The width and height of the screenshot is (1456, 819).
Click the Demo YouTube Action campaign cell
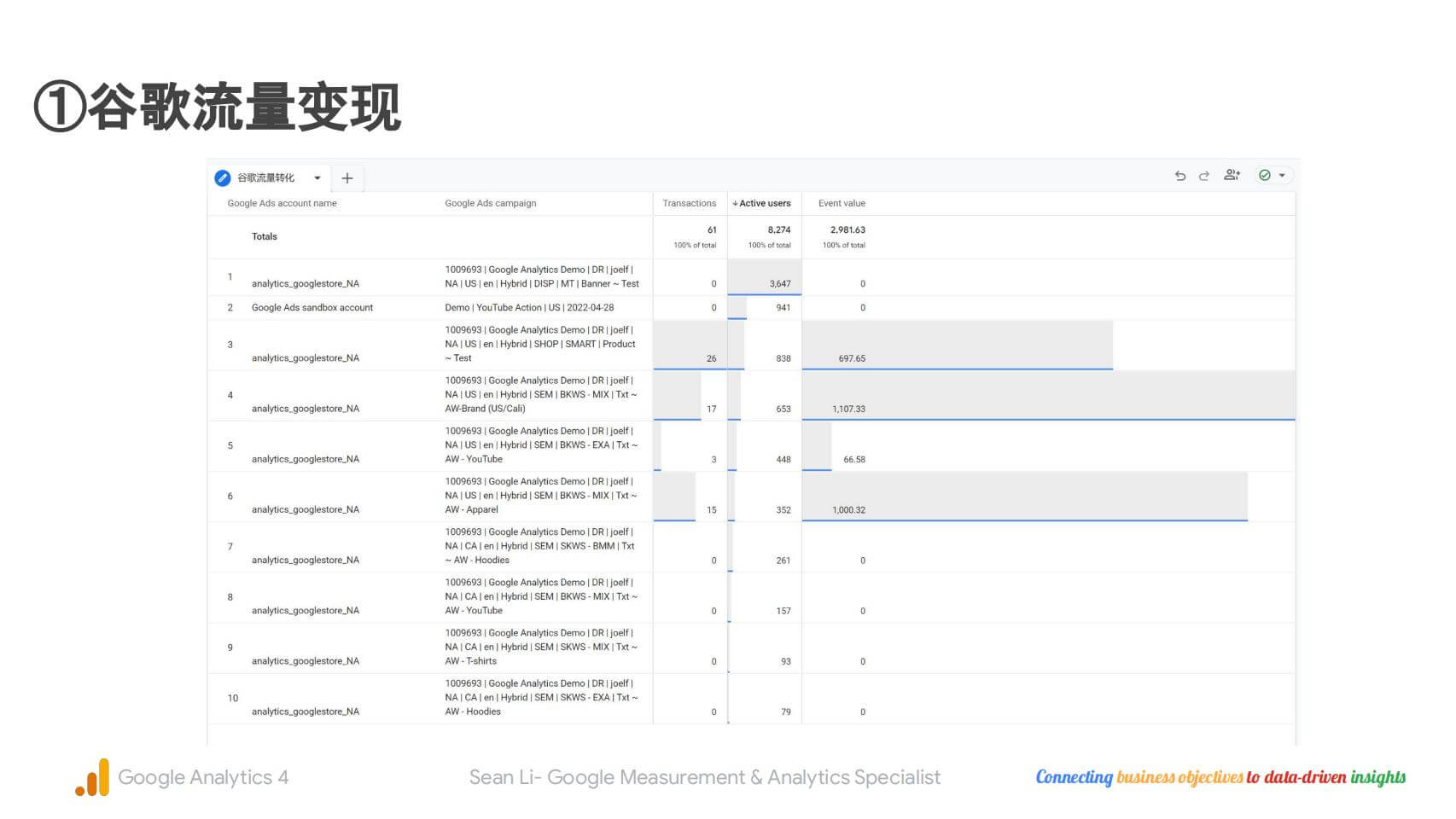[529, 308]
